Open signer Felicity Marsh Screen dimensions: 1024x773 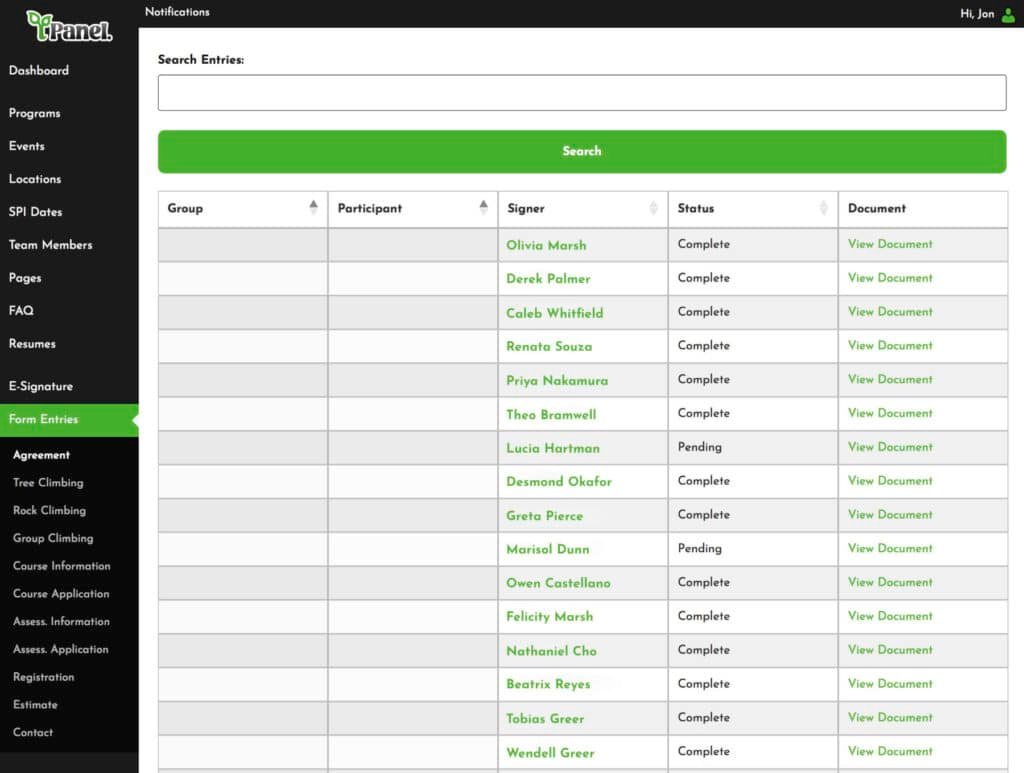click(549, 617)
